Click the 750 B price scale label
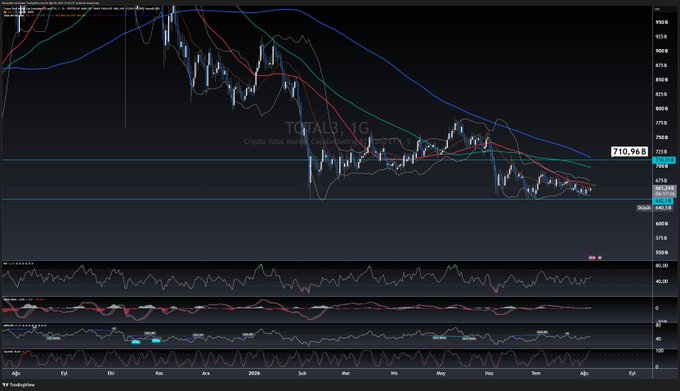Viewport: 680px width, 391px height. 661,137
